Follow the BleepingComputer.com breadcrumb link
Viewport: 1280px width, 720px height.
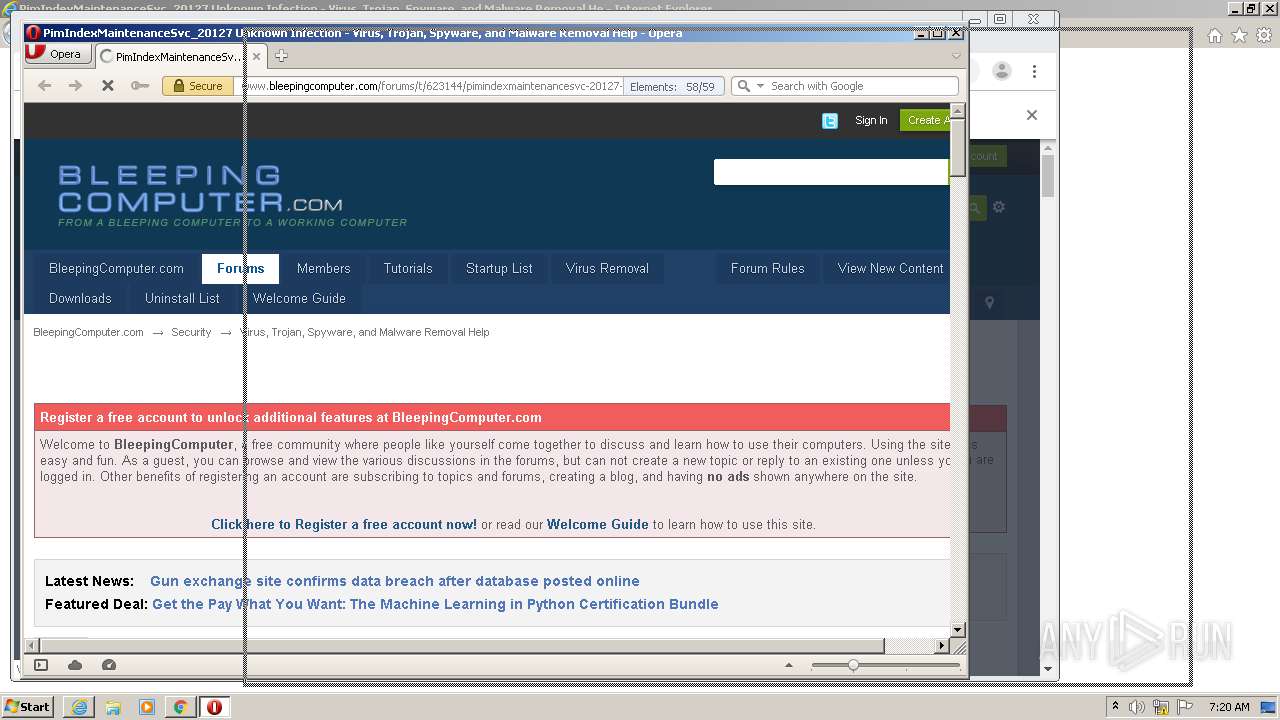pos(88,332)
